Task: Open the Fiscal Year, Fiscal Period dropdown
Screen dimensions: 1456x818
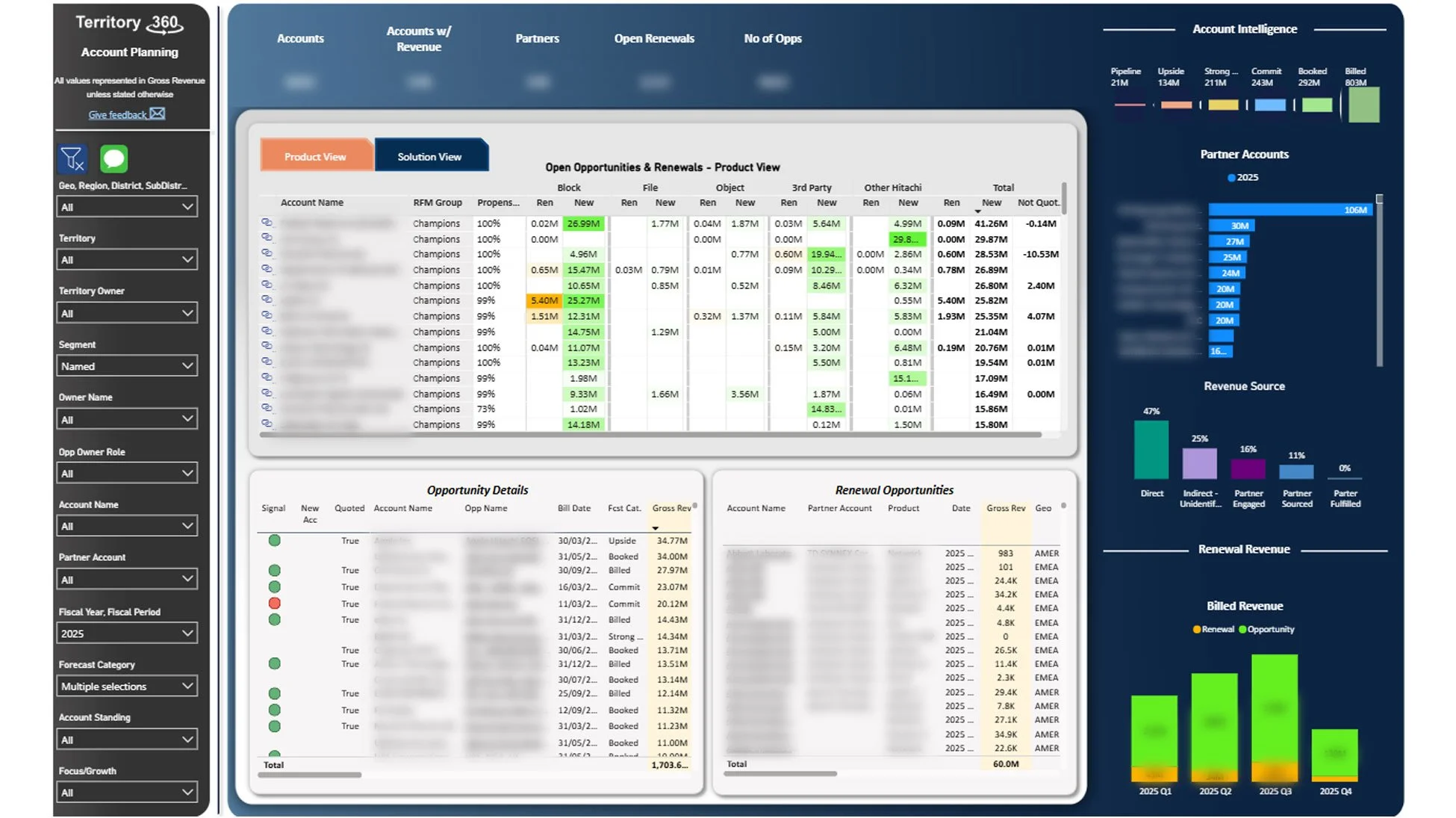Action: tap(127, 633)
